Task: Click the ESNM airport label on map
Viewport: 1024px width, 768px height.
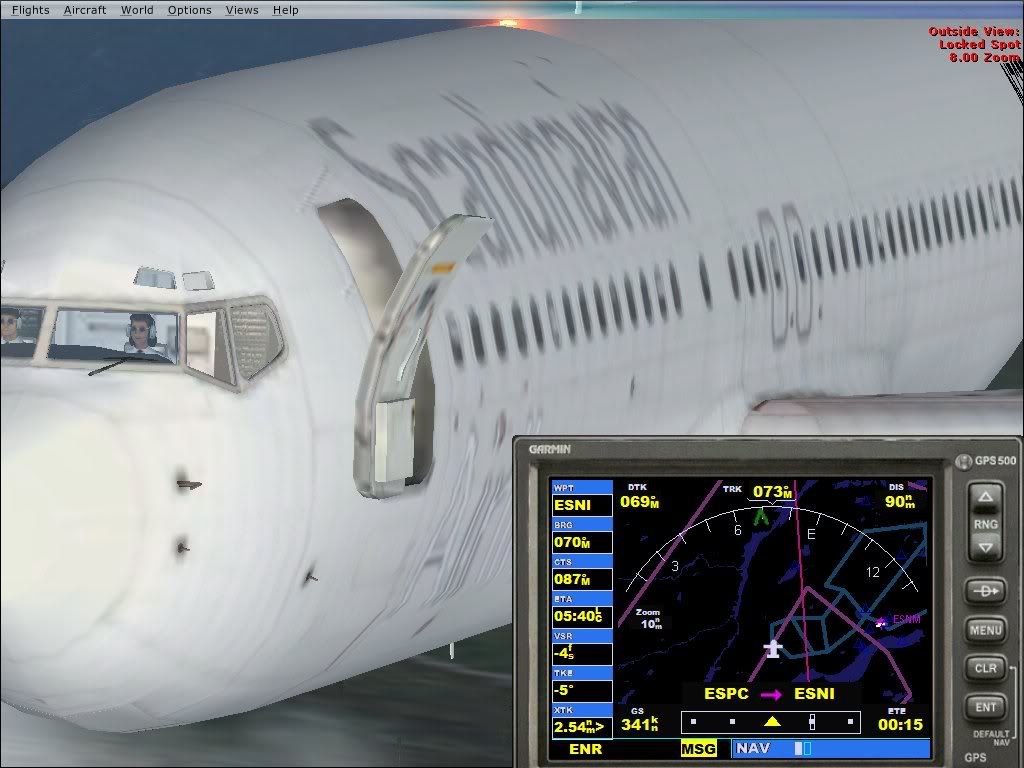Action: 906,619
